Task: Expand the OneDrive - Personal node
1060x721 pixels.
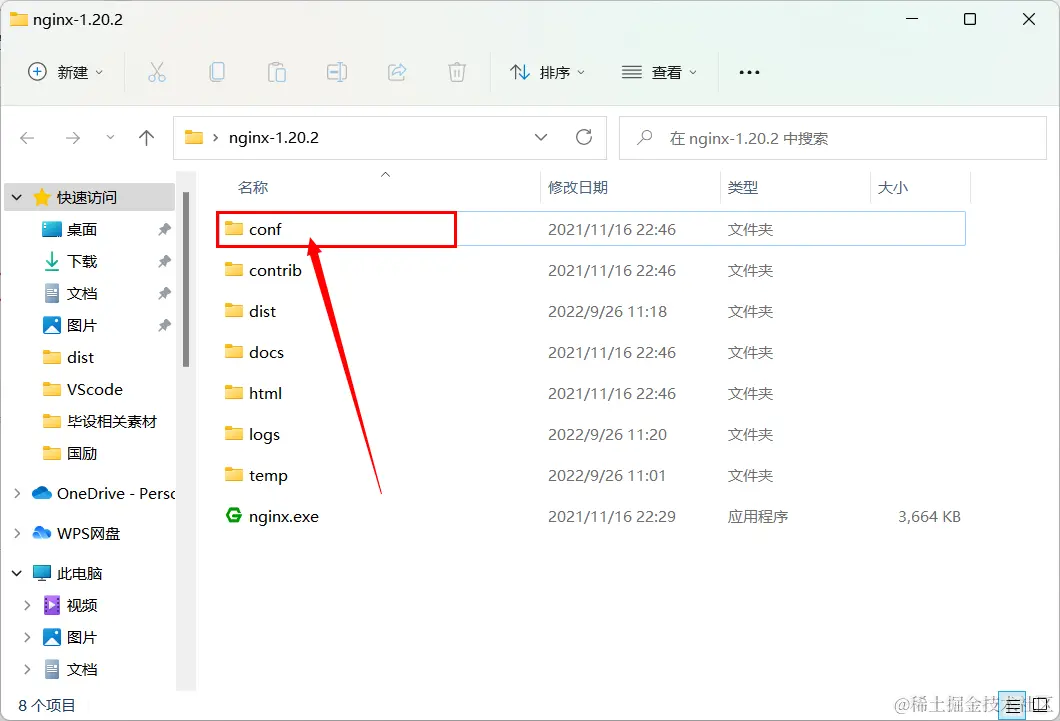Action: [17, 494]
